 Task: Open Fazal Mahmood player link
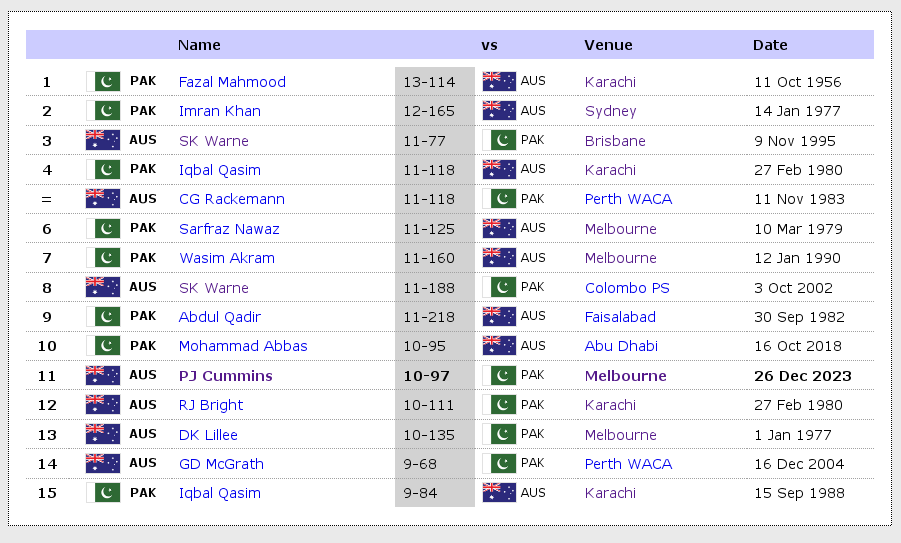coord(232,82)
